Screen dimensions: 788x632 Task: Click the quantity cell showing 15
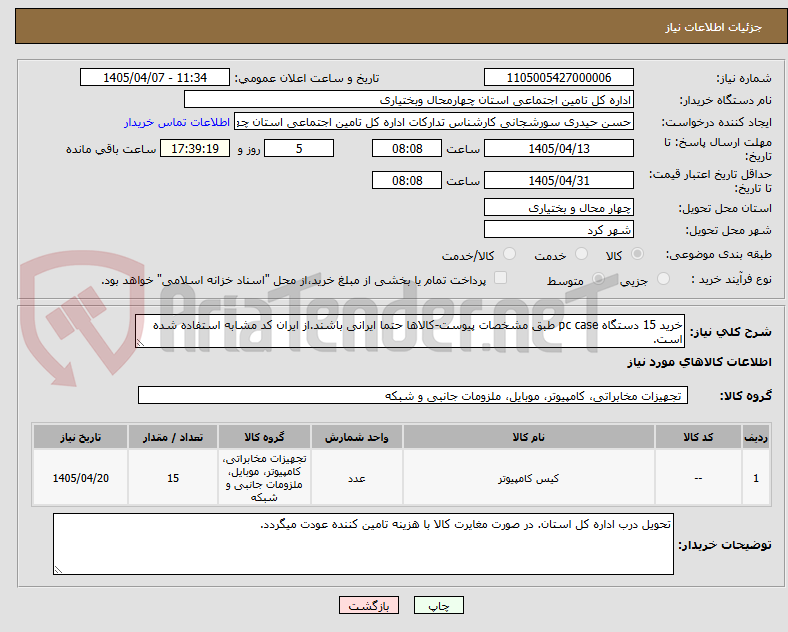coord(173,478)
